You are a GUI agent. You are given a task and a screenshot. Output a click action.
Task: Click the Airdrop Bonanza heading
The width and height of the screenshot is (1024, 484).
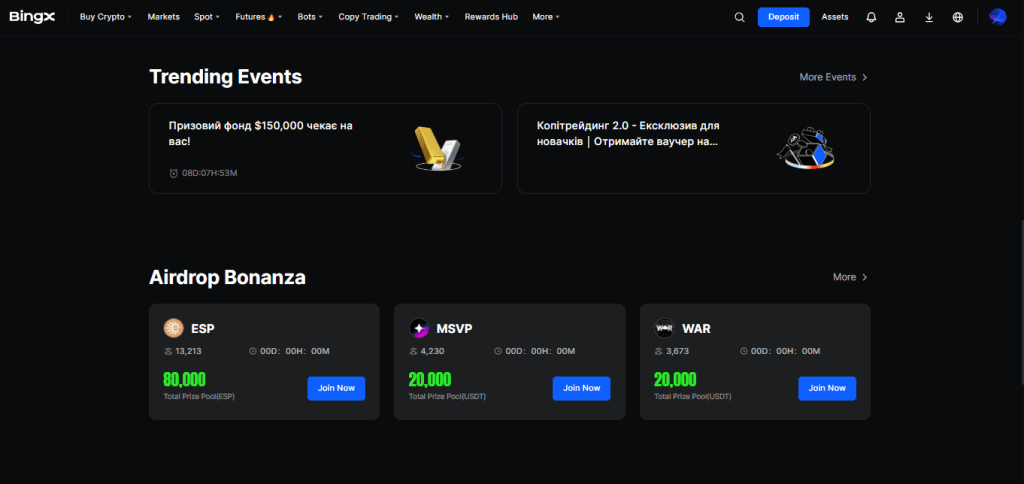coord(227,277)
